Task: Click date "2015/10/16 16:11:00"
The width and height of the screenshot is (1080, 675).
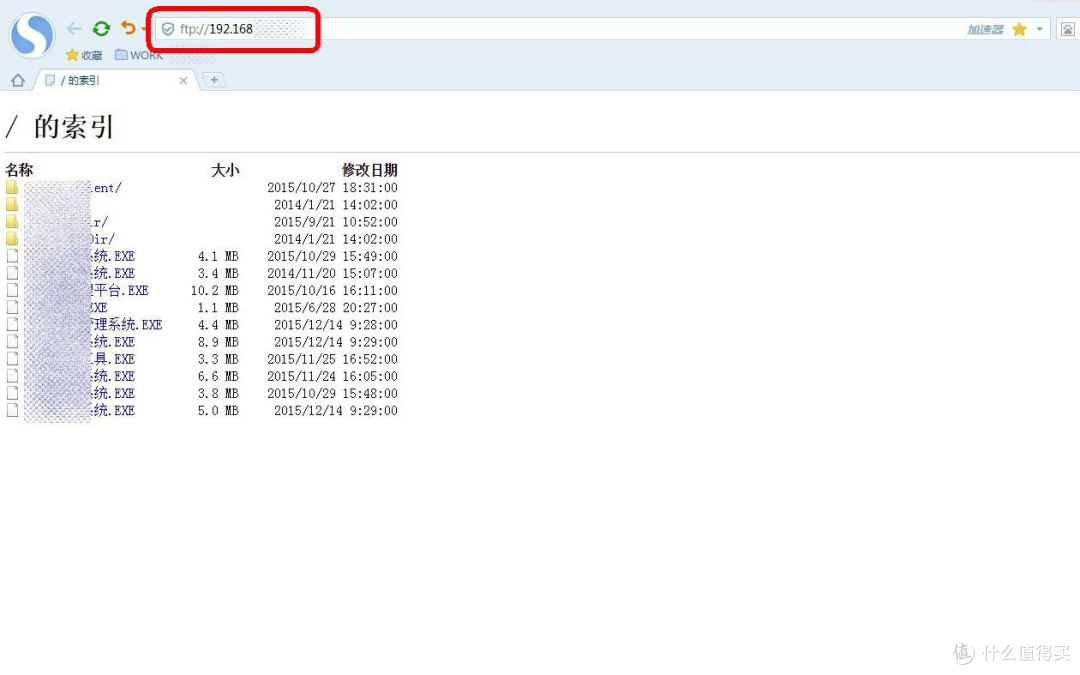Action: (x=332, y=290)
